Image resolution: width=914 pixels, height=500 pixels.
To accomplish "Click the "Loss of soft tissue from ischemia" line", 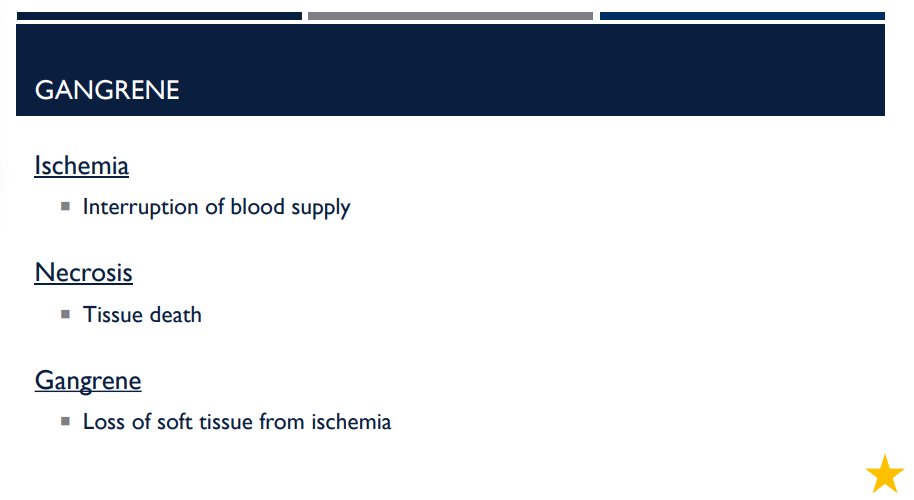I will pos(237,422).
